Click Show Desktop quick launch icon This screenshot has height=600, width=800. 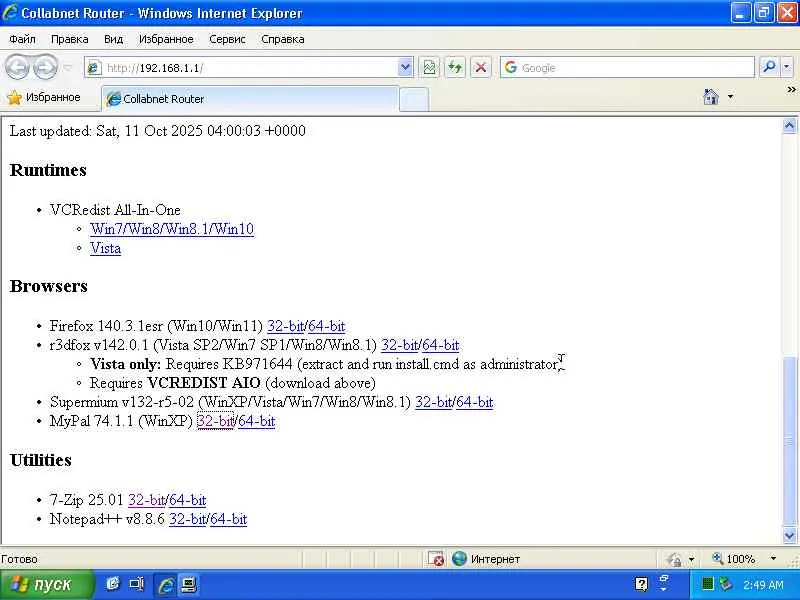point(137,584)
